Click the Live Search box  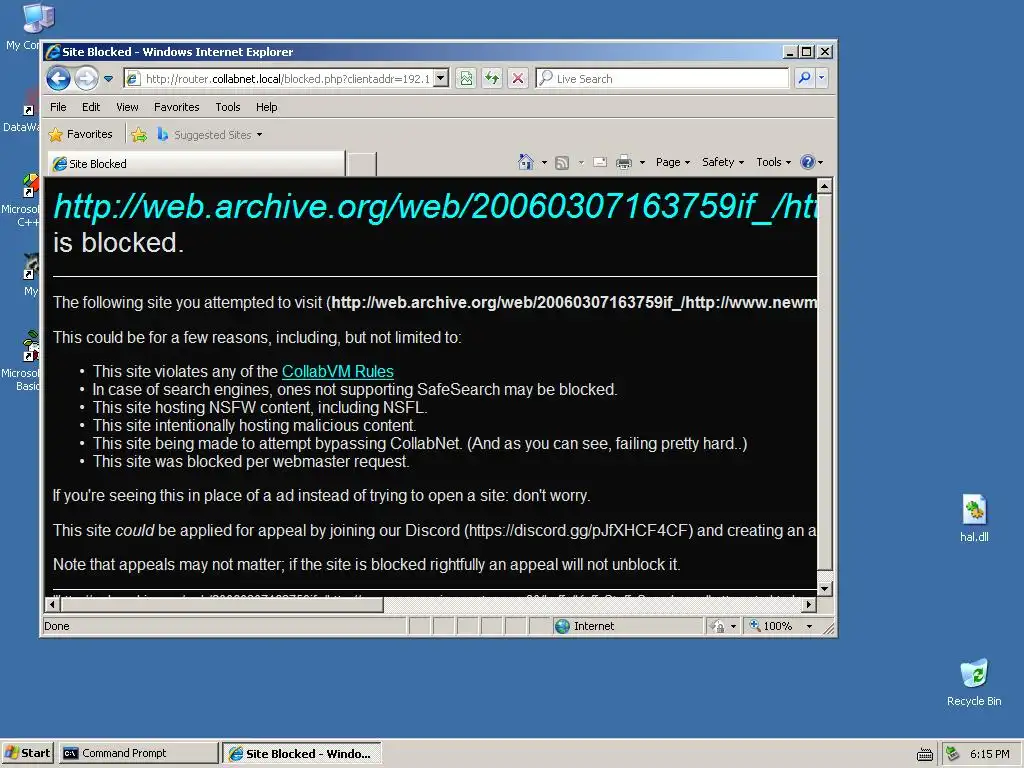coord(662,79)
